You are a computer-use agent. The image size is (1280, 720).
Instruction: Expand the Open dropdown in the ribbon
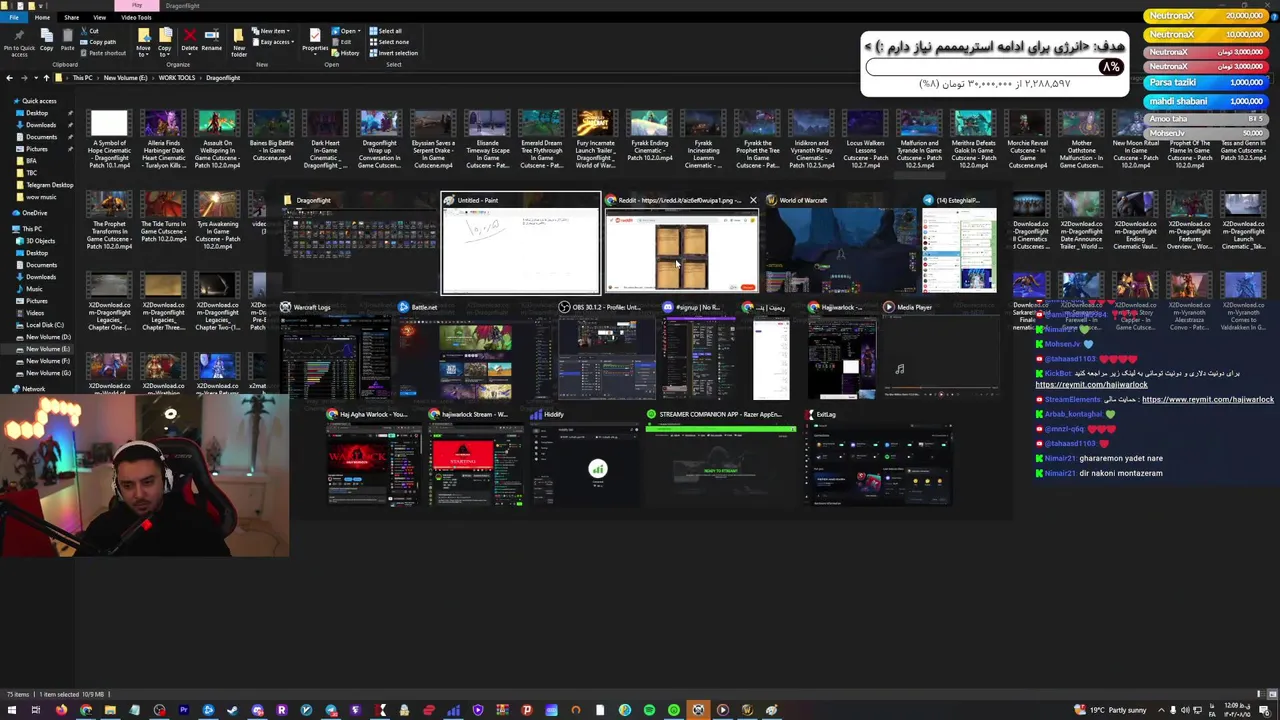pyautogui.click(x=346, y=31)
